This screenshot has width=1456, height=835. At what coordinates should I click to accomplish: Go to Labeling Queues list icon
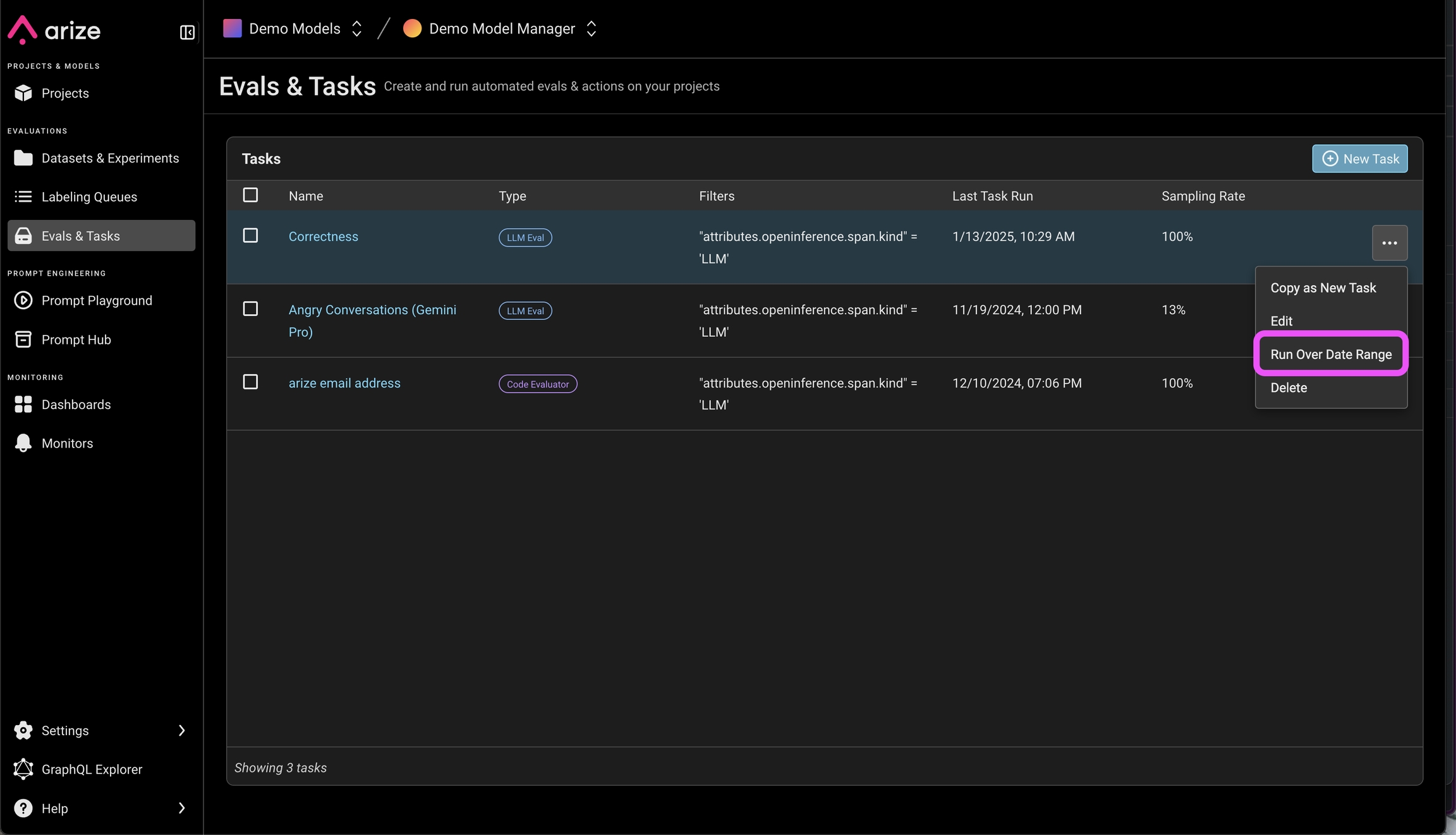tap(23, 197)
